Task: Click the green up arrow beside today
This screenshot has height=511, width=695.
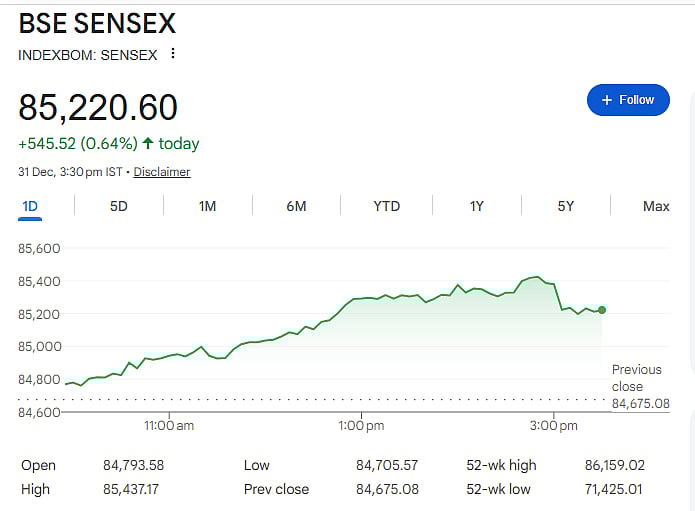Action: 148,144
